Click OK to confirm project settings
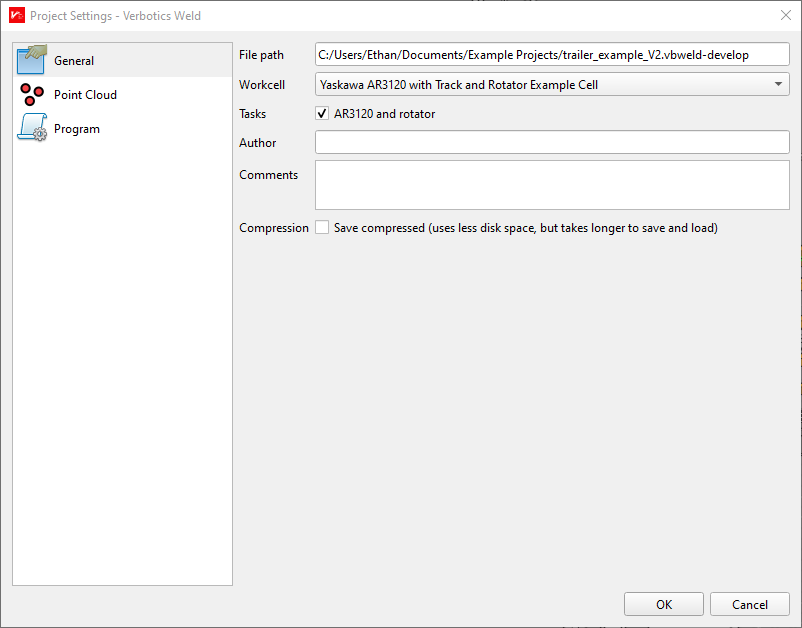The image size is (802, 628). point(663,604)
